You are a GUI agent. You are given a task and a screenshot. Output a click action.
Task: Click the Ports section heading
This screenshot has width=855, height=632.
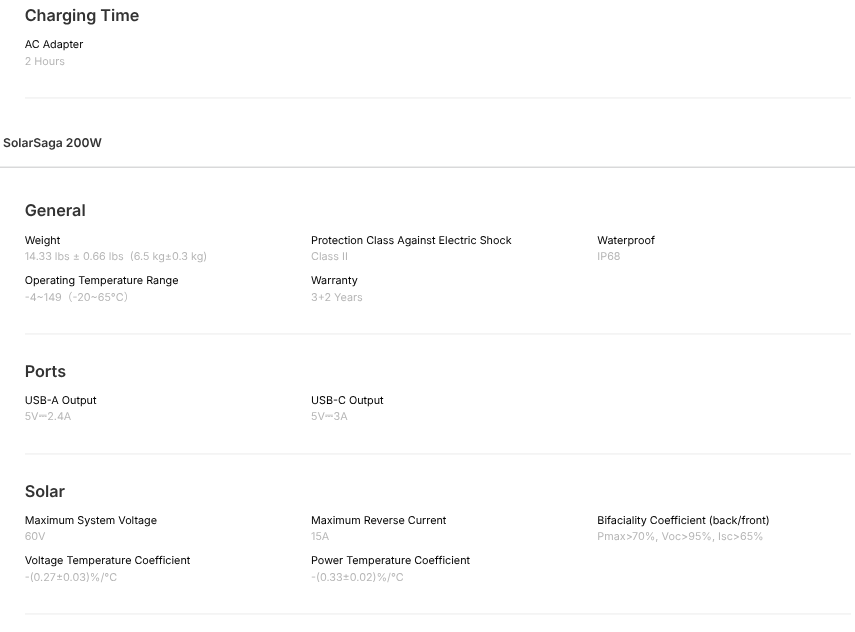pos(45,371)
